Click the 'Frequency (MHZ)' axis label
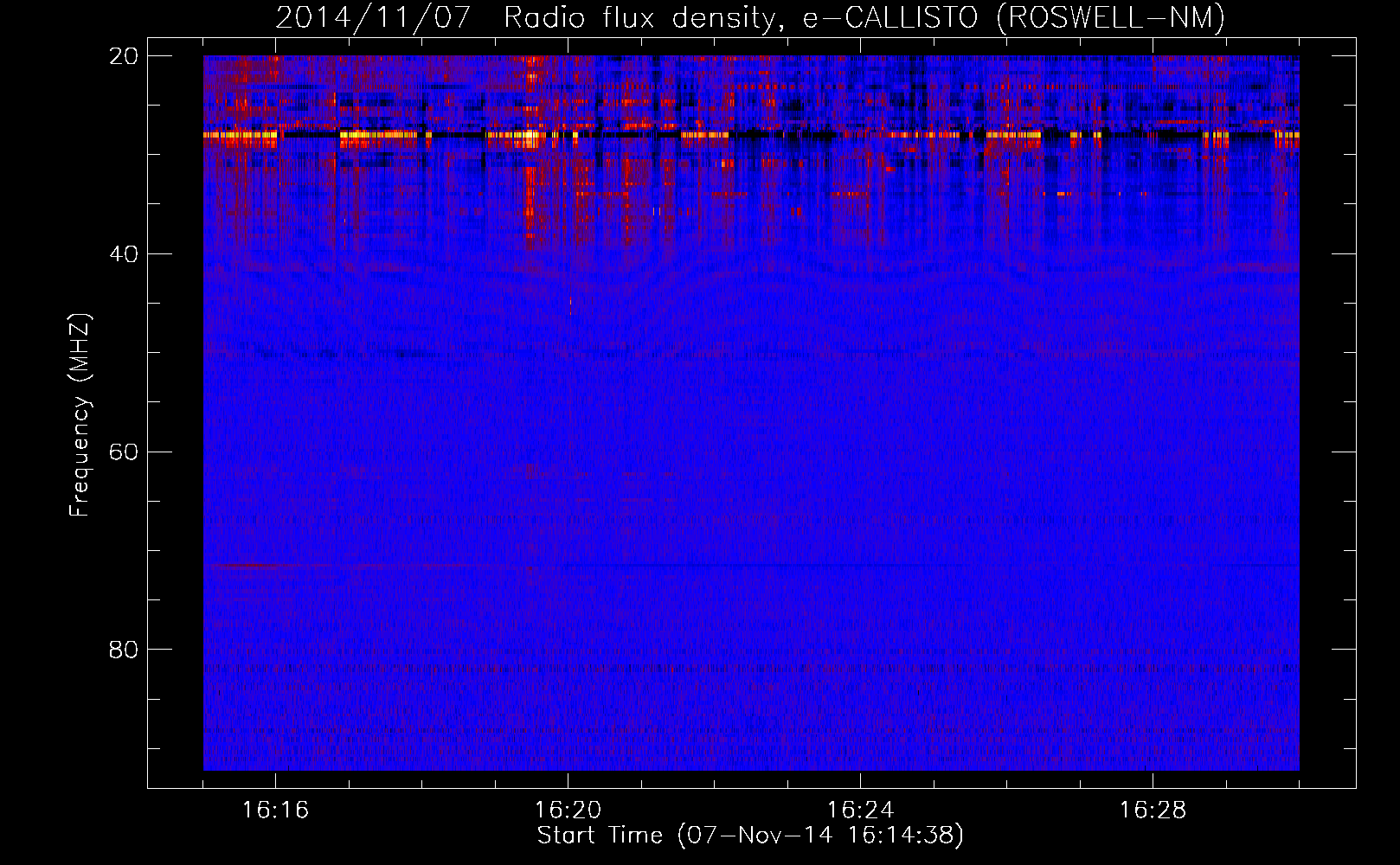 pos(80,415)
